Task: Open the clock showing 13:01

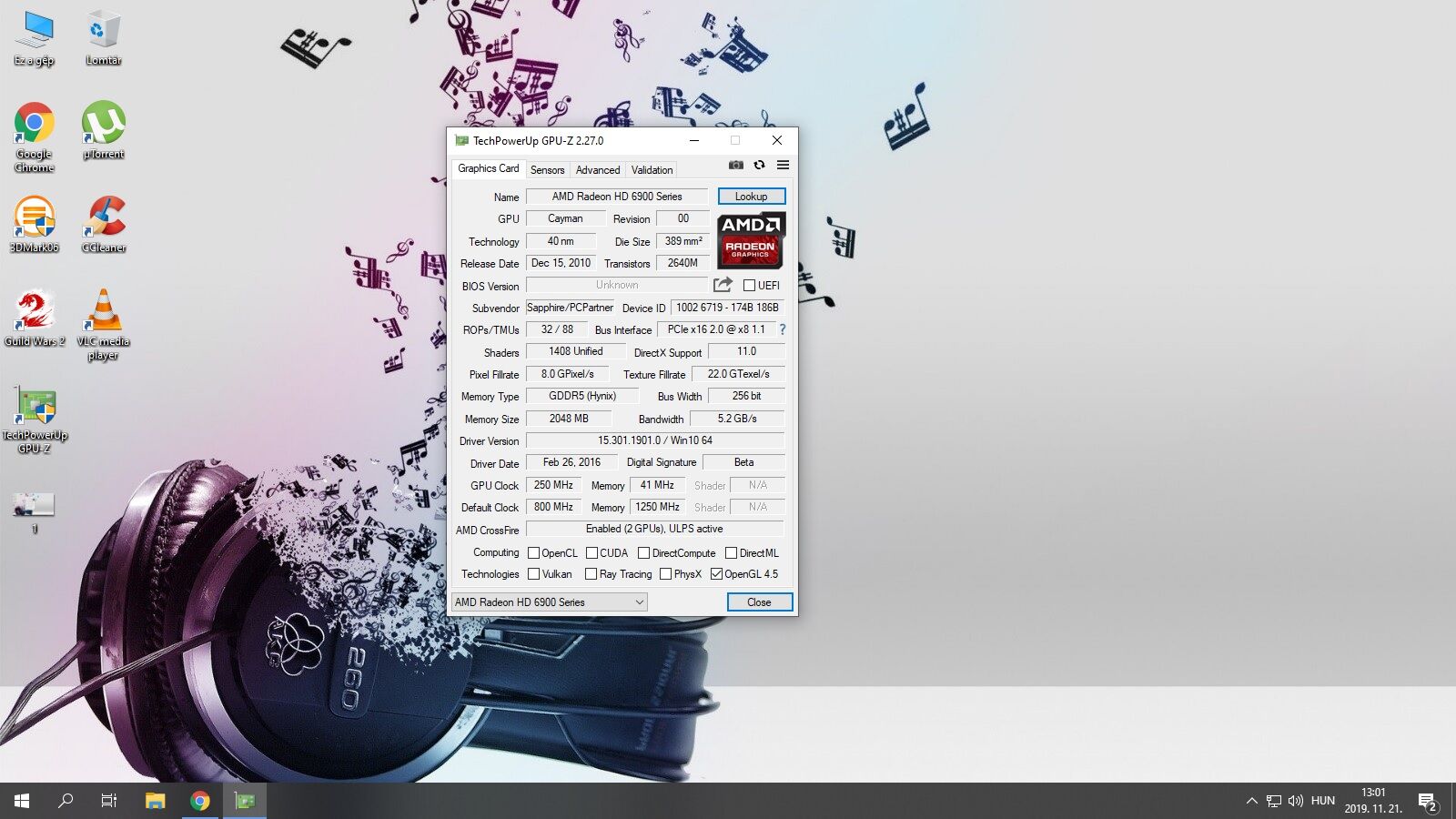Action: tap(1373, 801)
